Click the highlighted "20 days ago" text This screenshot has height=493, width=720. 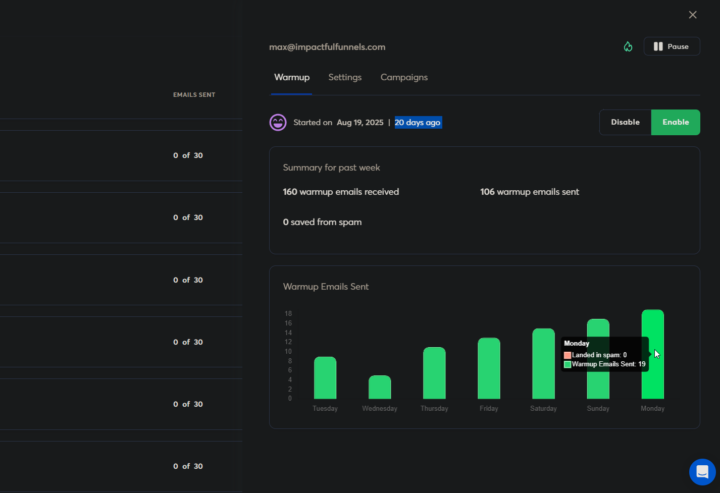(x=417, y=122)
